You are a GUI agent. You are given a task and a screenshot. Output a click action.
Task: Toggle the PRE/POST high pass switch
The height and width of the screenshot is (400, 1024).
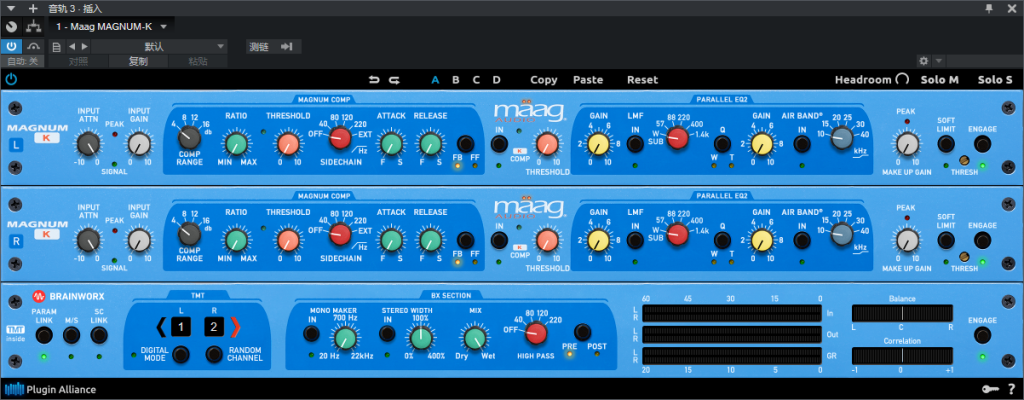click(583, 331)
